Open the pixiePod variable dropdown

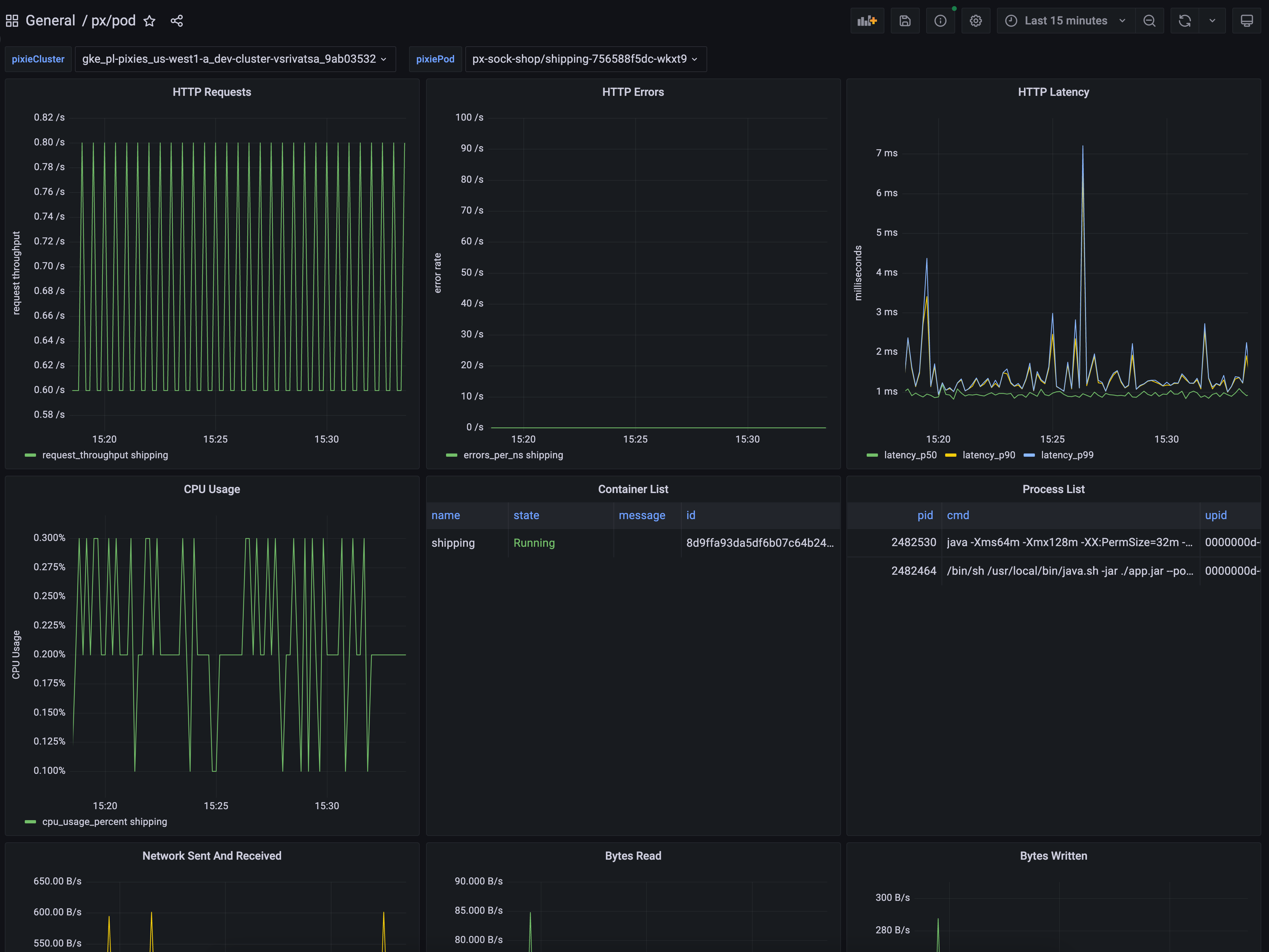[585, 59]
